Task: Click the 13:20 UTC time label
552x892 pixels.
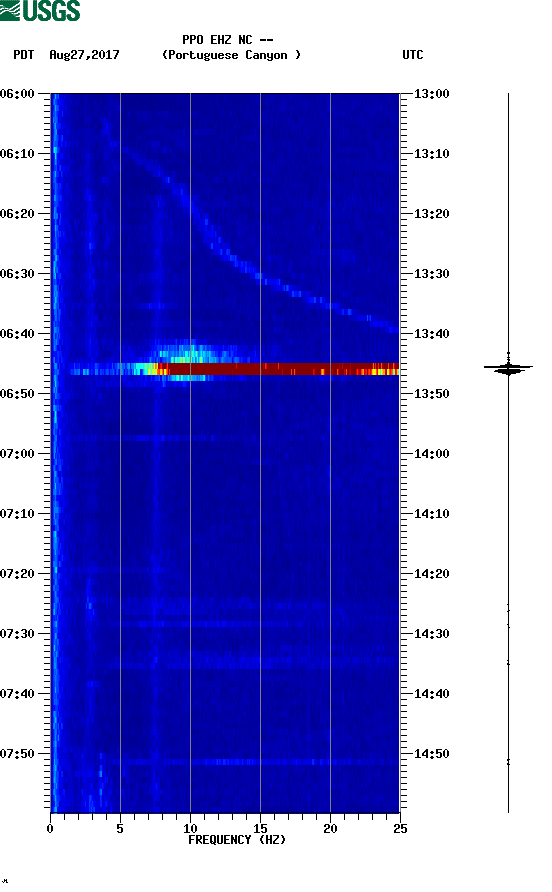Action: click(x=432, y=214)
